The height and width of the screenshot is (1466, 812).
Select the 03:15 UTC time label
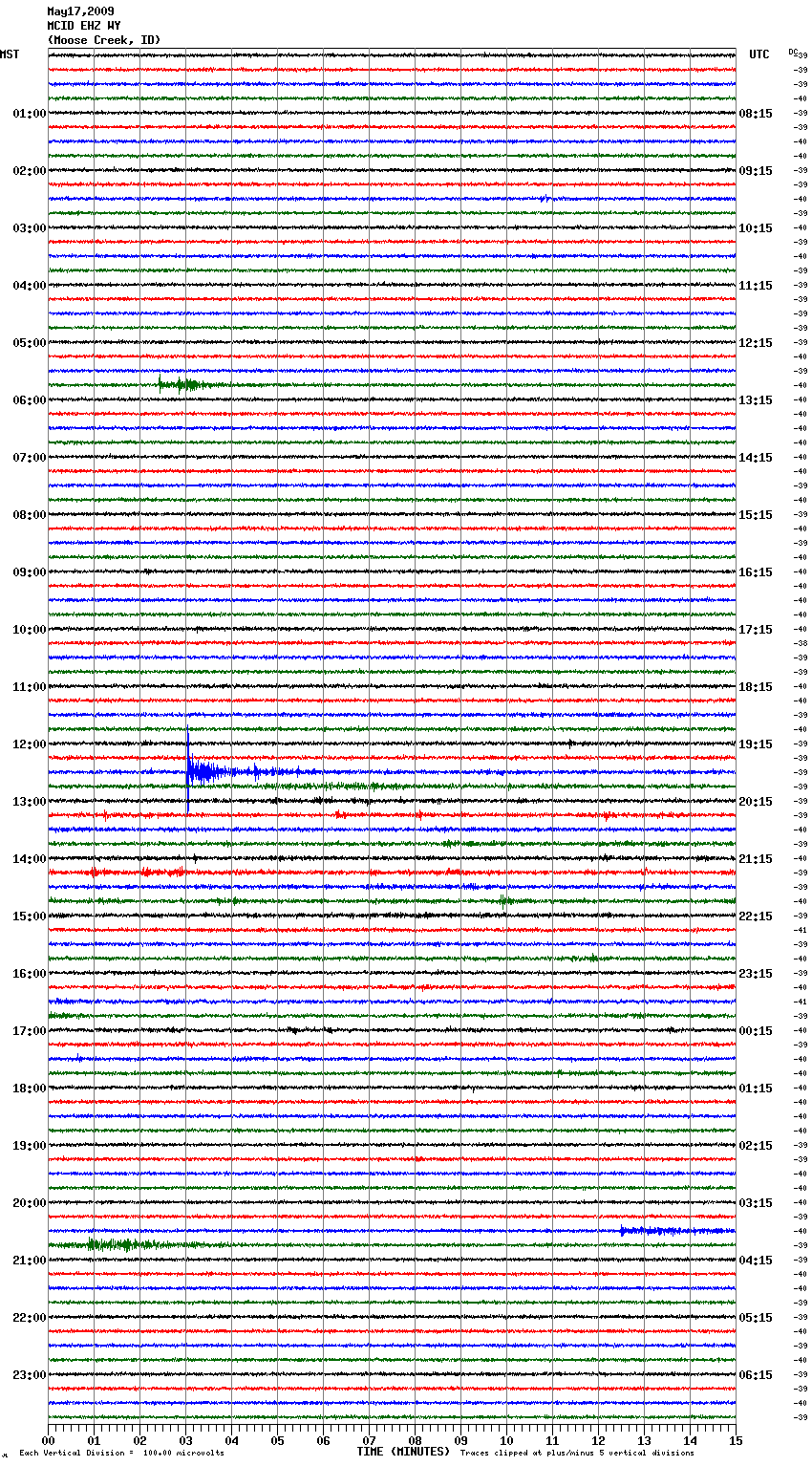tap(756, 1203)
